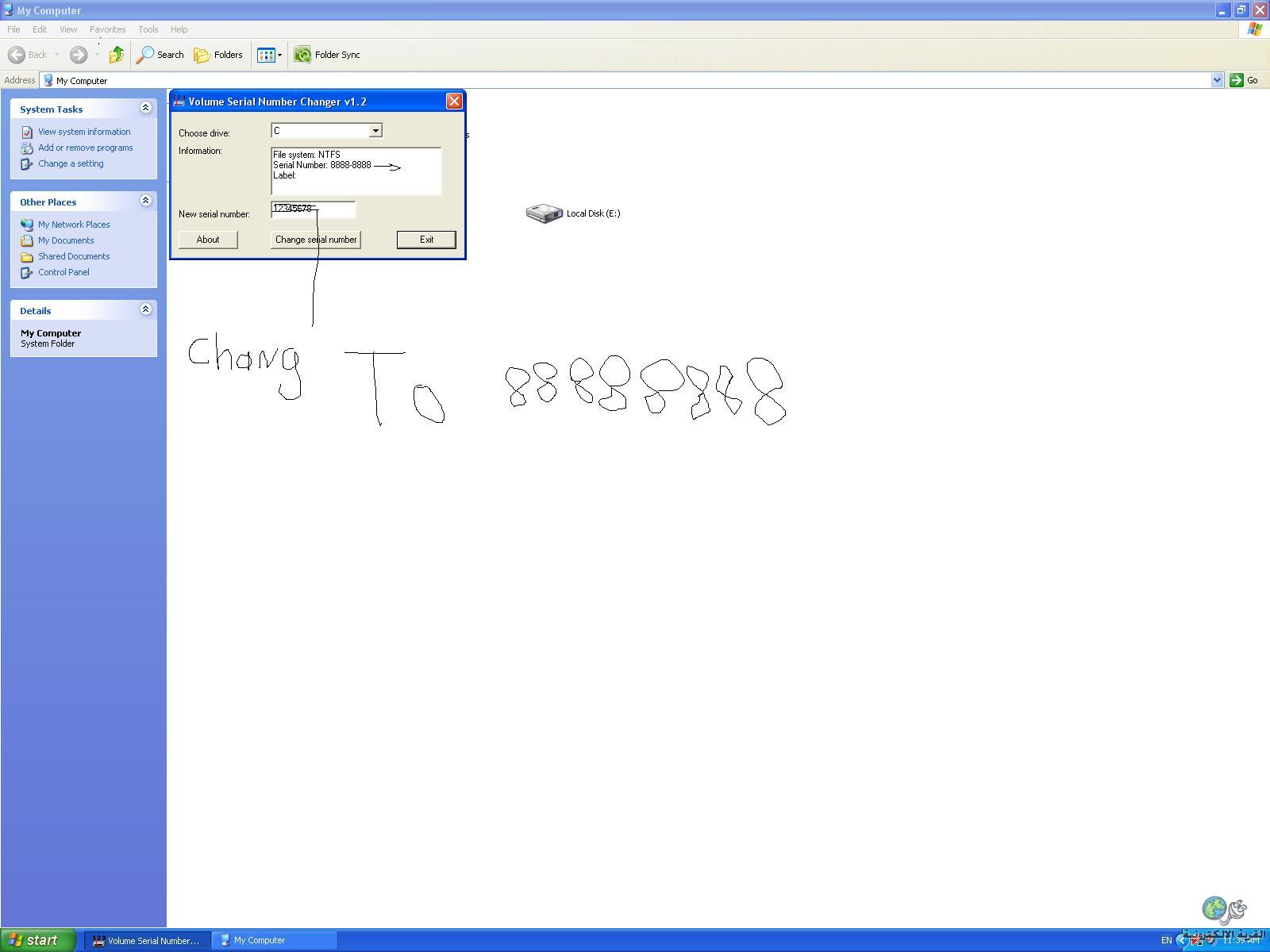
Task: Open the Favorites menu
Action: click(107, 29)
